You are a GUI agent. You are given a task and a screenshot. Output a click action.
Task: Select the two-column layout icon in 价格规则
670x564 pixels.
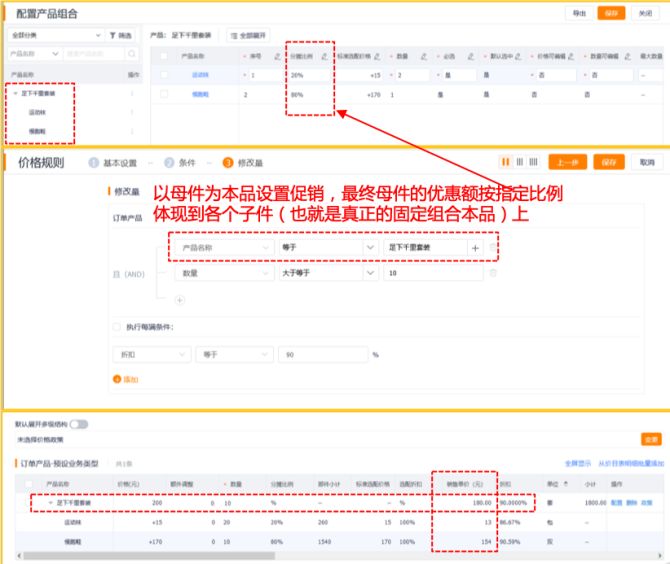pyautogui.click(x=506, y=162)
